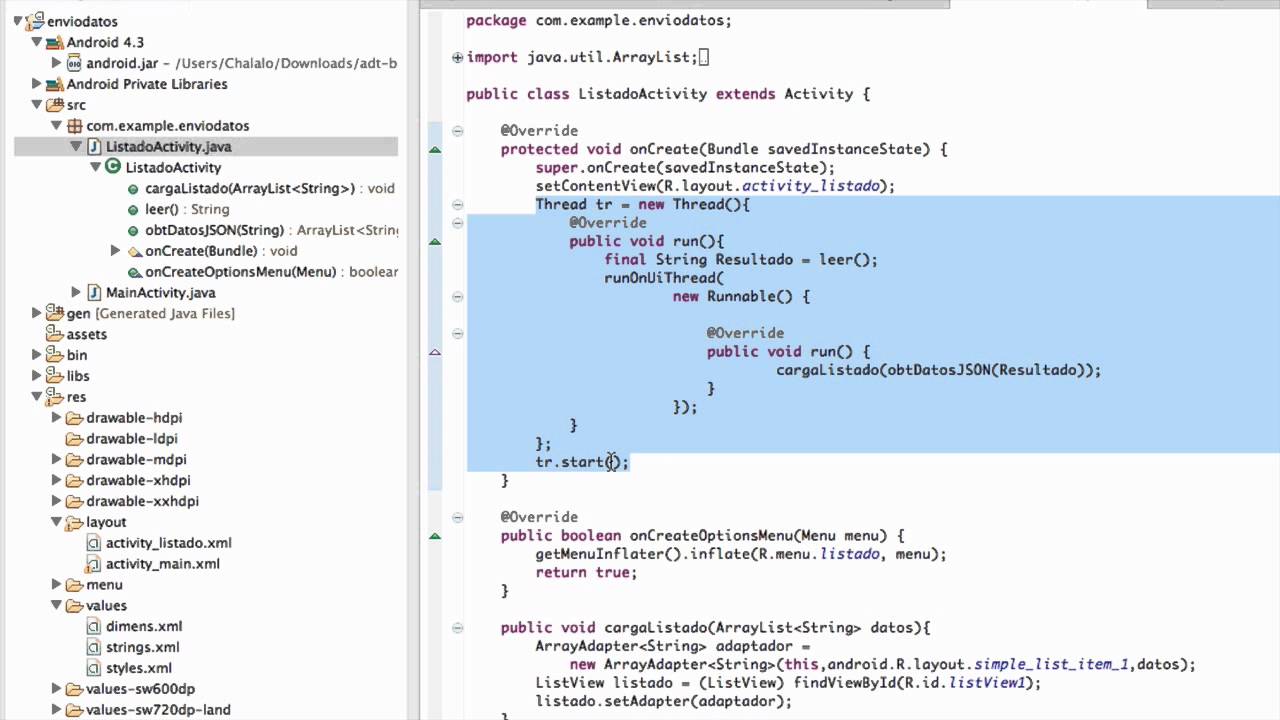The width and height of the screenshot is (1280, 720).
Task: Click "listado.setAdapter(adaptador);" line
Action: click(663, 701)
